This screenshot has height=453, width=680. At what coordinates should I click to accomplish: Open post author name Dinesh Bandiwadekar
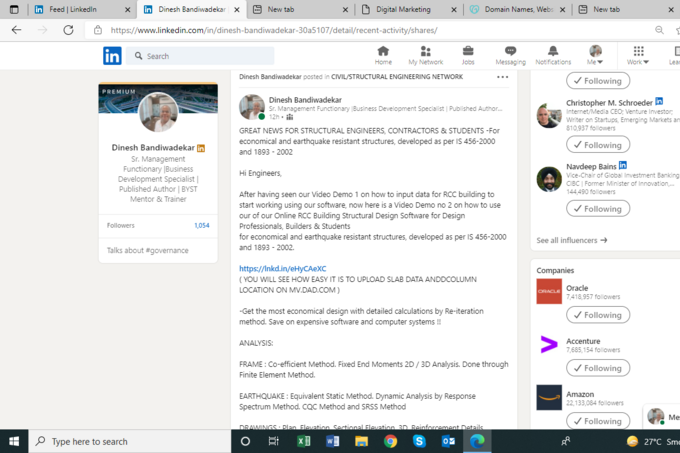[x=305, y=100]
